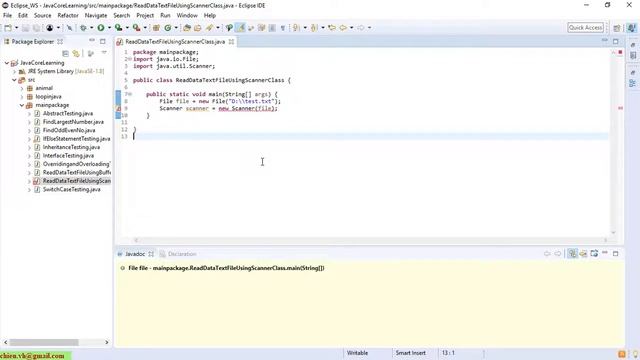Screen dimensions: 640x360
Task: Toggle Mark Occurrences highlighter icon
Action: click(241, 28)
